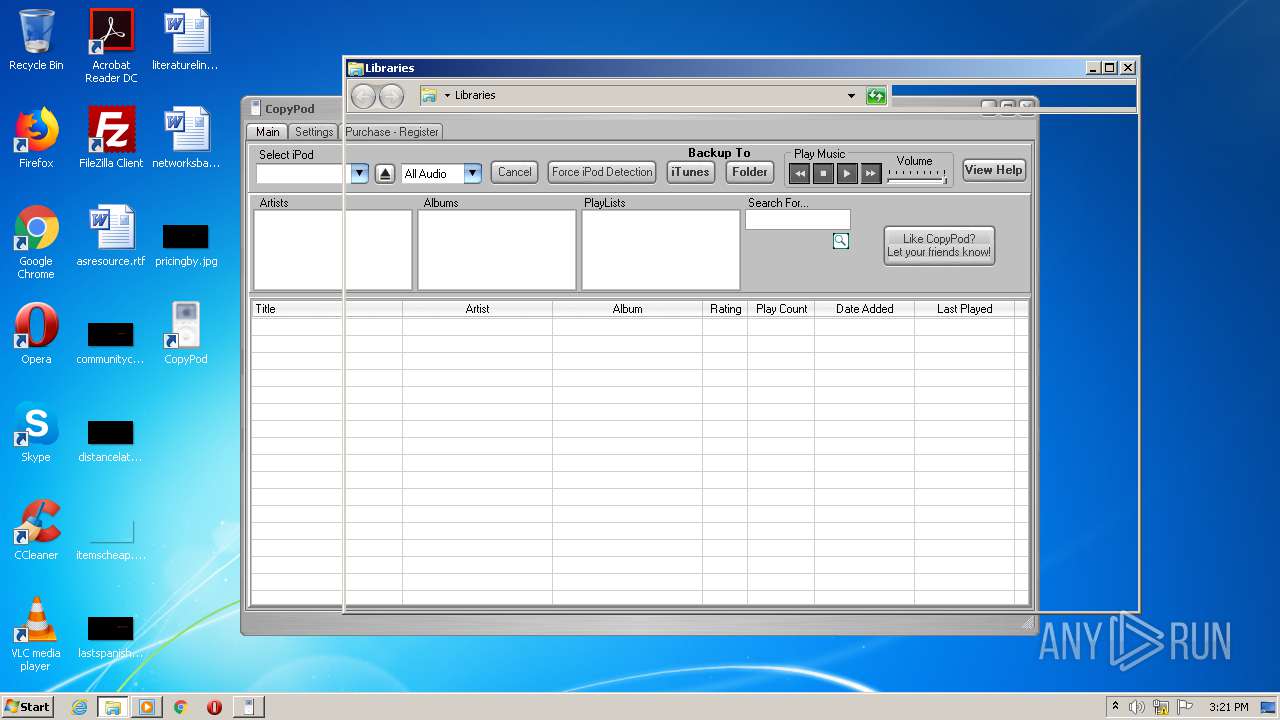Sort by the Album column header
Viewport: 1280px width, 720px height.
(627, 309)
